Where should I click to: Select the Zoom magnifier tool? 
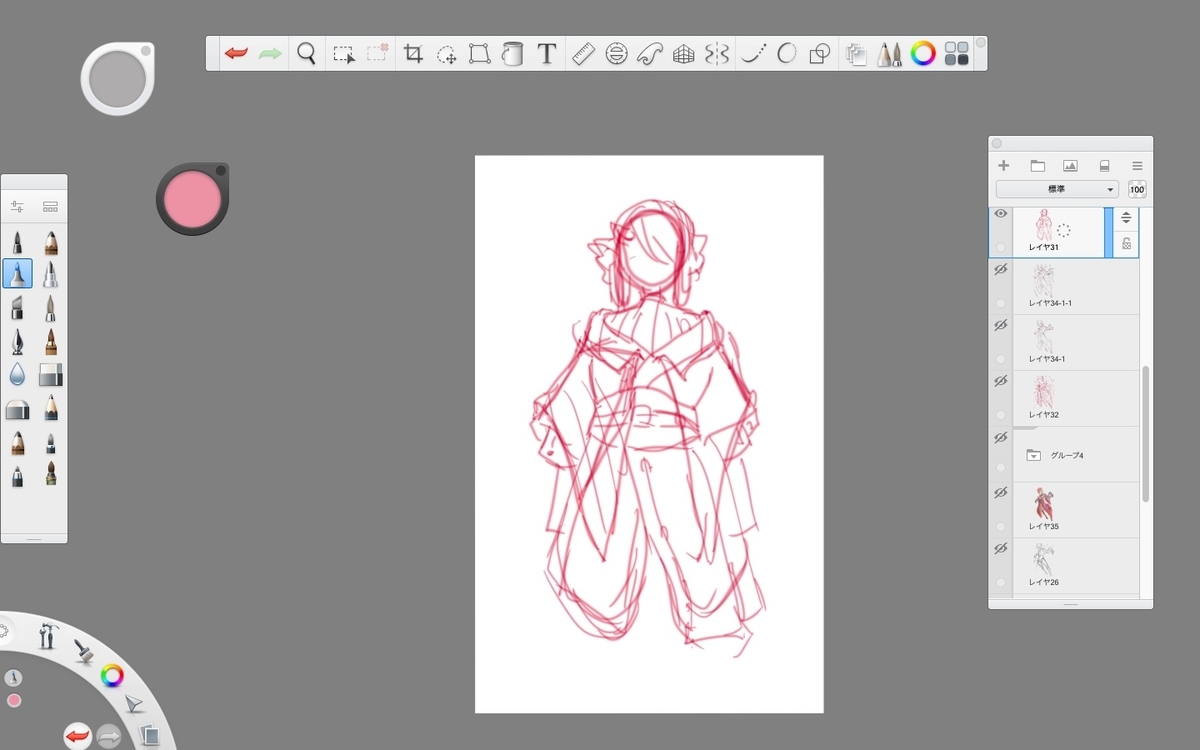[x=306, y=53]
